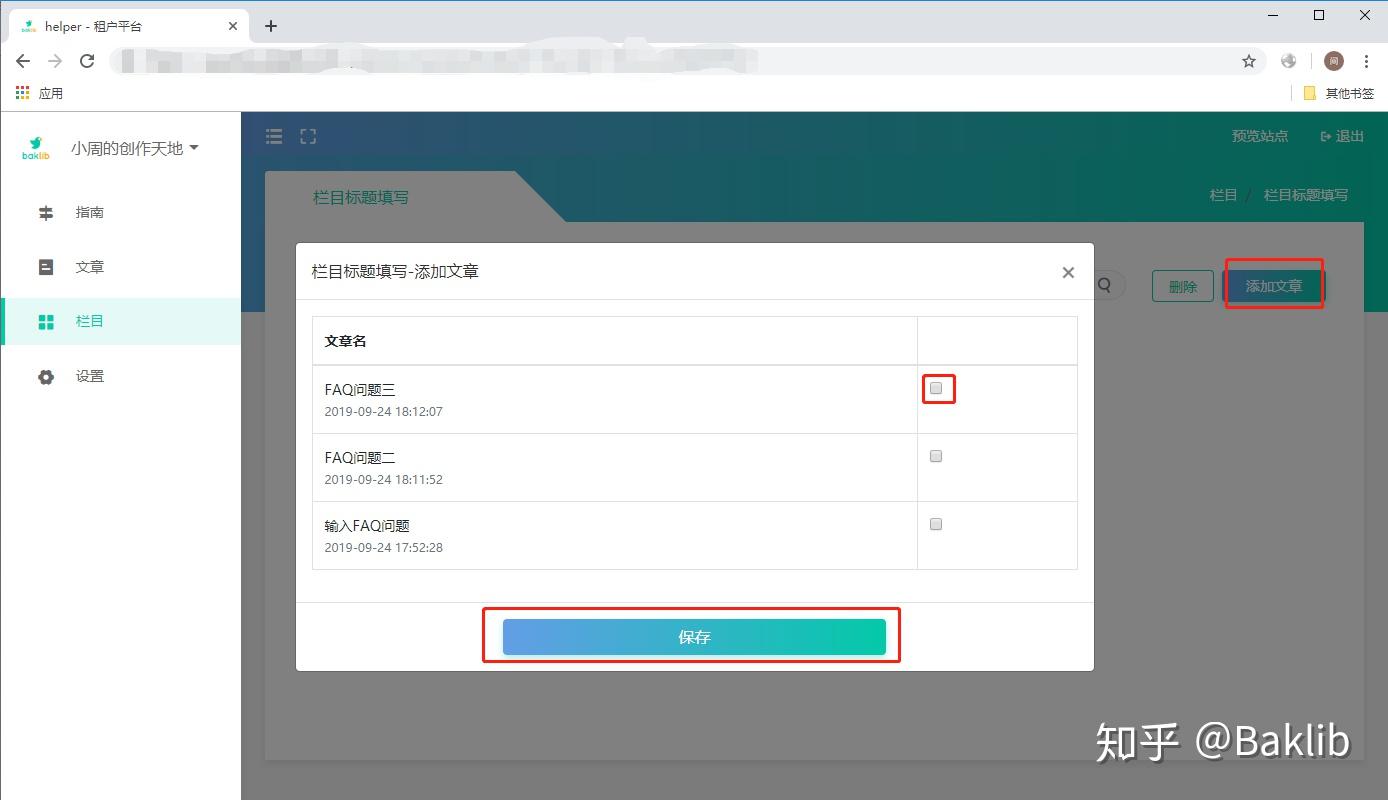The image size is (1388, 800).
Task: Click the list view icon in the top bar
Action: pos(273,136)
